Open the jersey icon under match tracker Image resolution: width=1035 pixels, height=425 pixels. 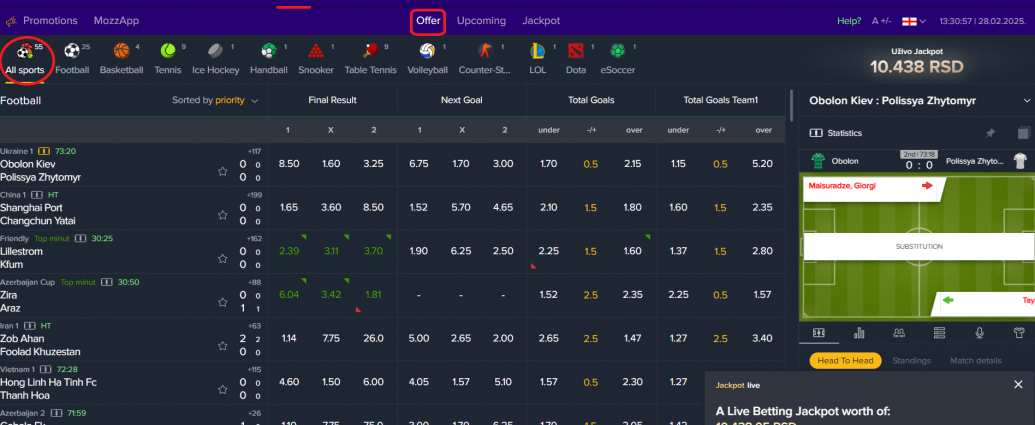coord(1020,333)
